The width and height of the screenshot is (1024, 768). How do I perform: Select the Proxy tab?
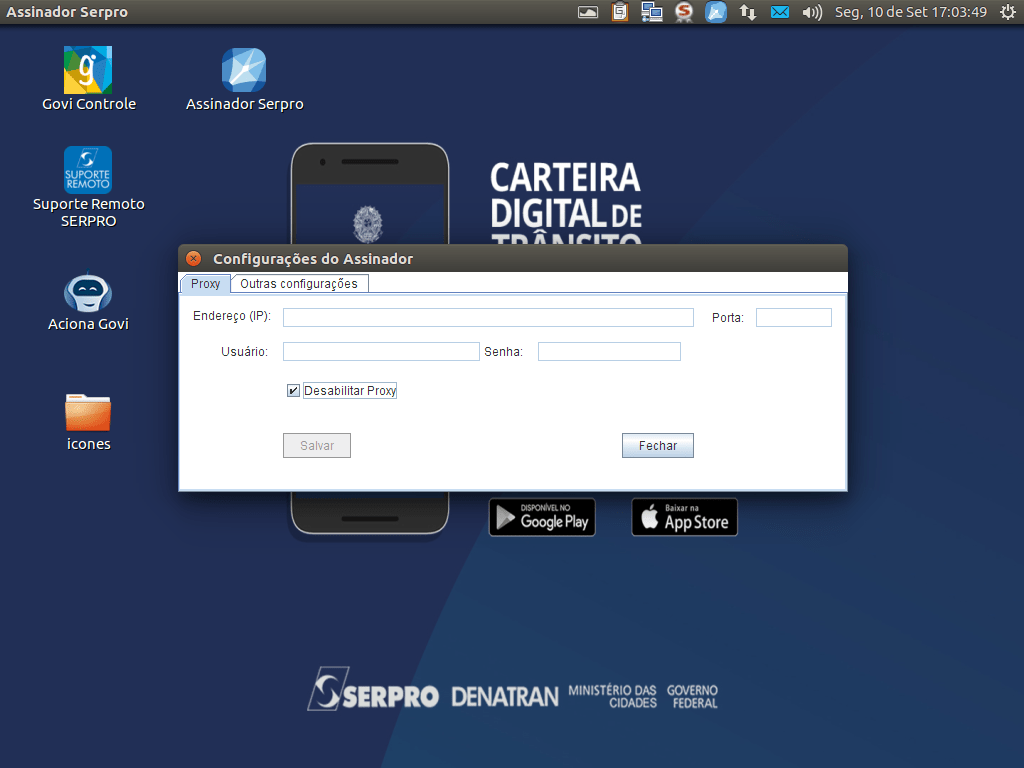click(205, 284)
